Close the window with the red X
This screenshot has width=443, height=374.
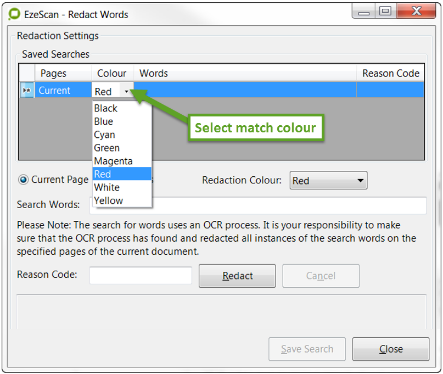[416, 11]
